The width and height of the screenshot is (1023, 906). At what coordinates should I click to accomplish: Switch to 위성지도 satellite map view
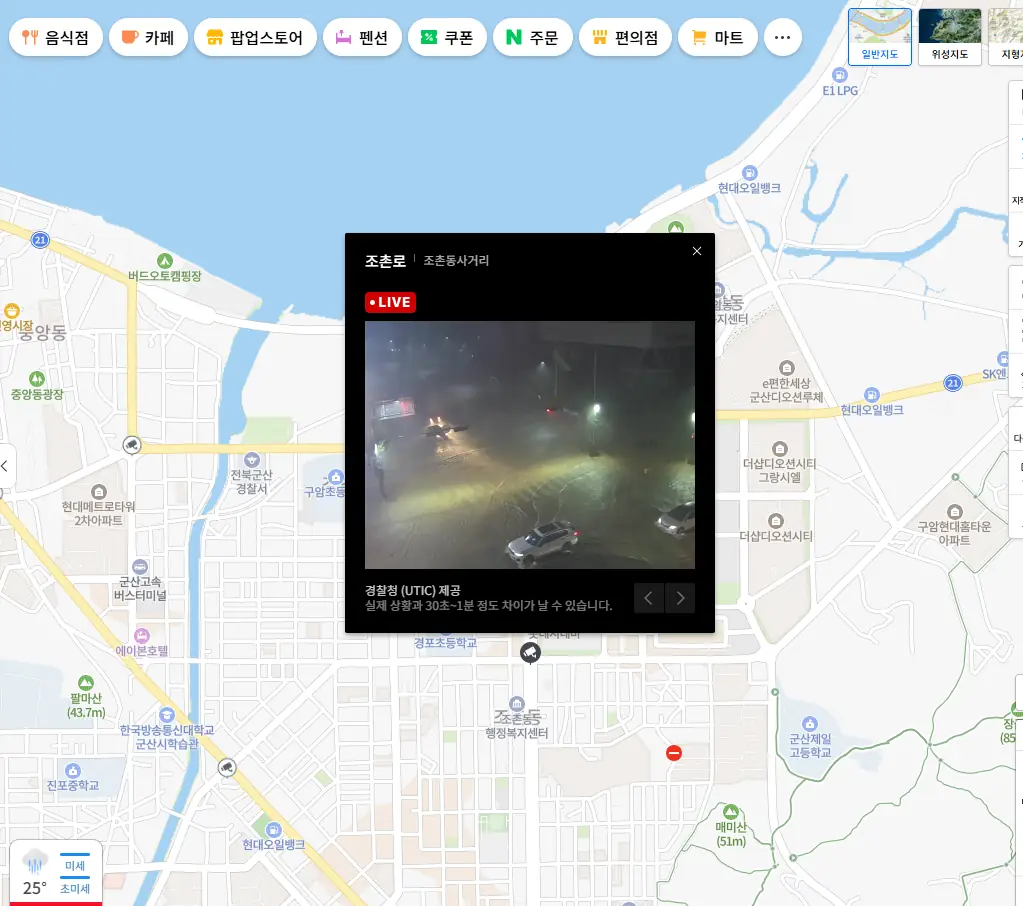point(949,37)
